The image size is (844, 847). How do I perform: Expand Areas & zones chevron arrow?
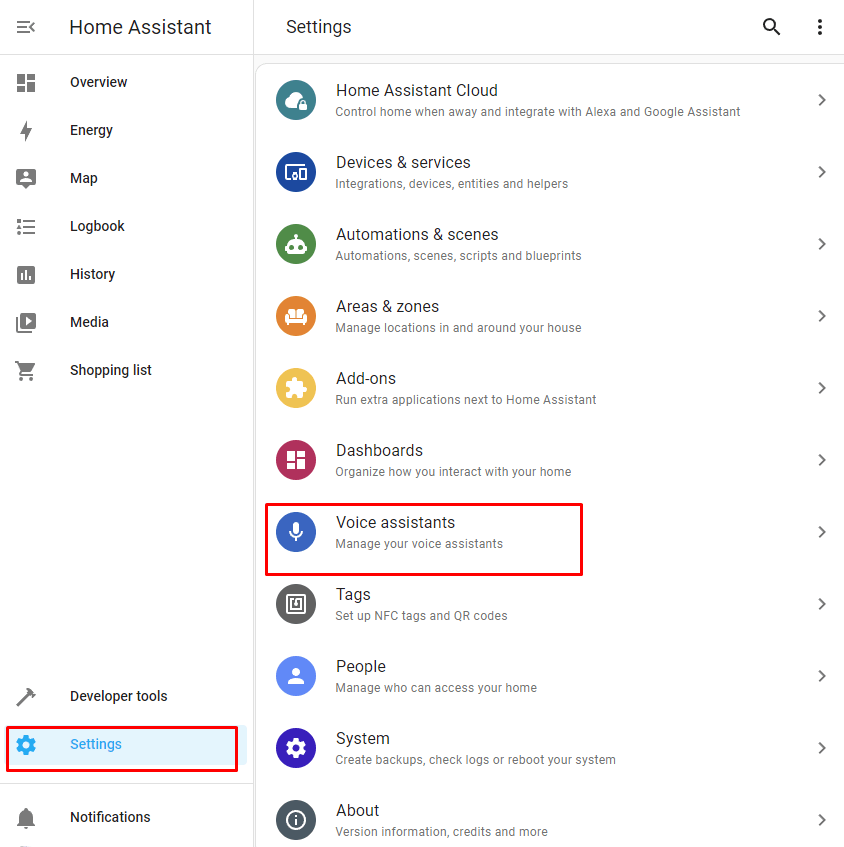pyautogui.click(x=822, y=316)
